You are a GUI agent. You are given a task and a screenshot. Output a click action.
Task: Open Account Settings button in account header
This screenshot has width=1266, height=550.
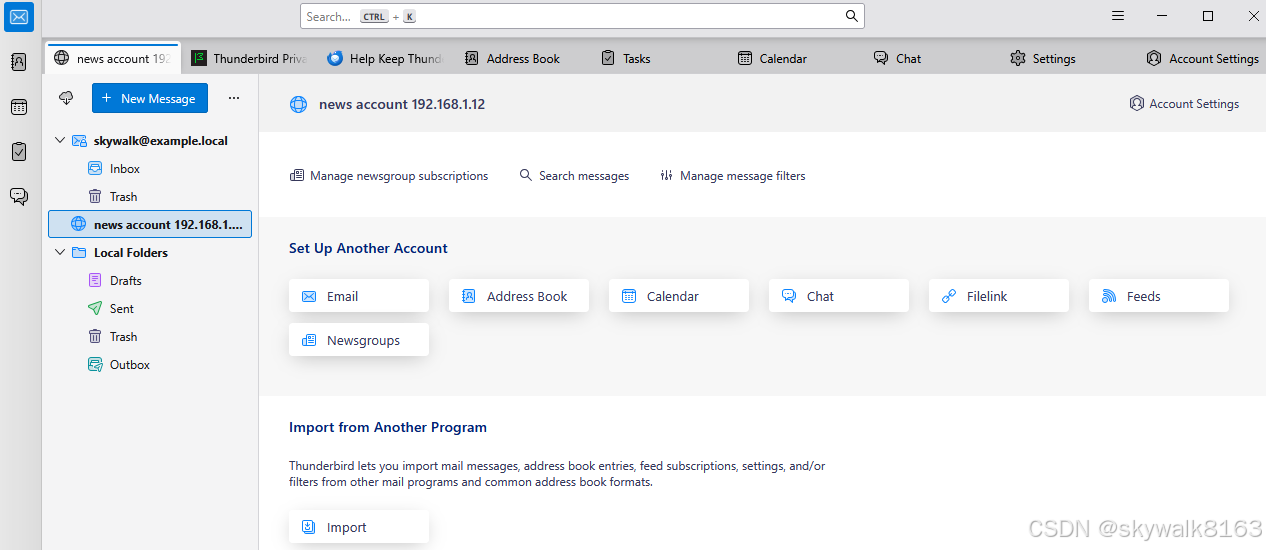(x=1184, y=104)
